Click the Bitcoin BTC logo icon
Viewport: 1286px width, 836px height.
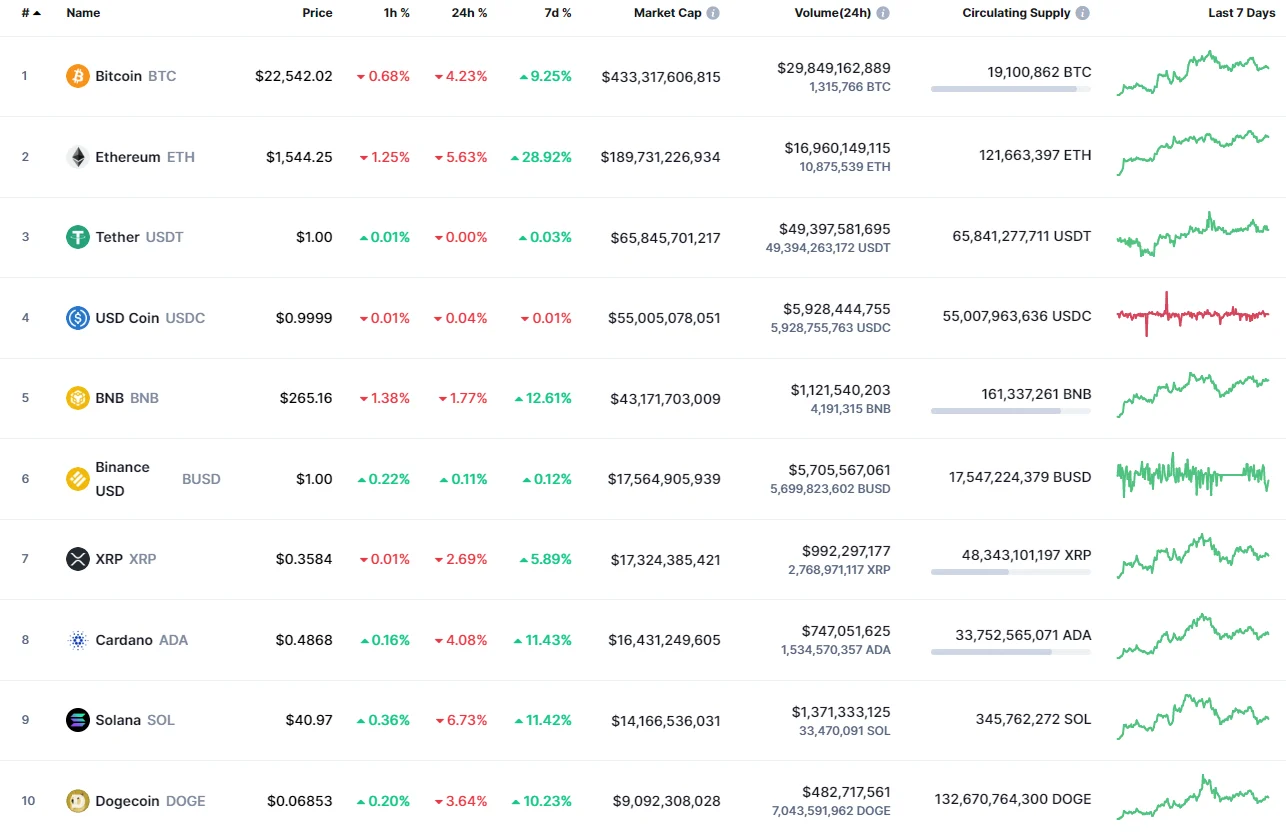76,75
